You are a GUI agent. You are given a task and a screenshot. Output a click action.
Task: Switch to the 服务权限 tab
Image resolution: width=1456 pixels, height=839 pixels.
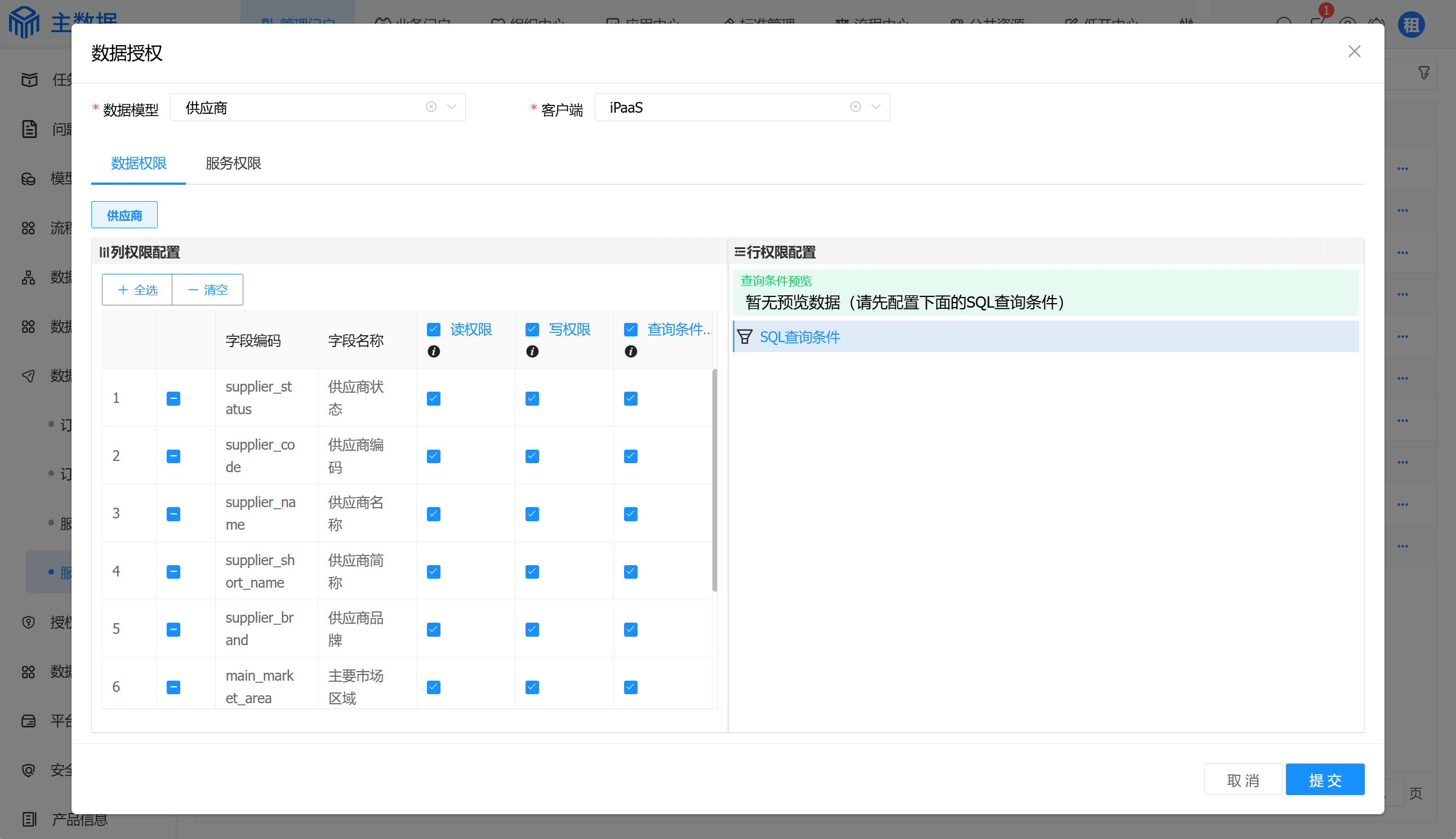click(233, 163)
